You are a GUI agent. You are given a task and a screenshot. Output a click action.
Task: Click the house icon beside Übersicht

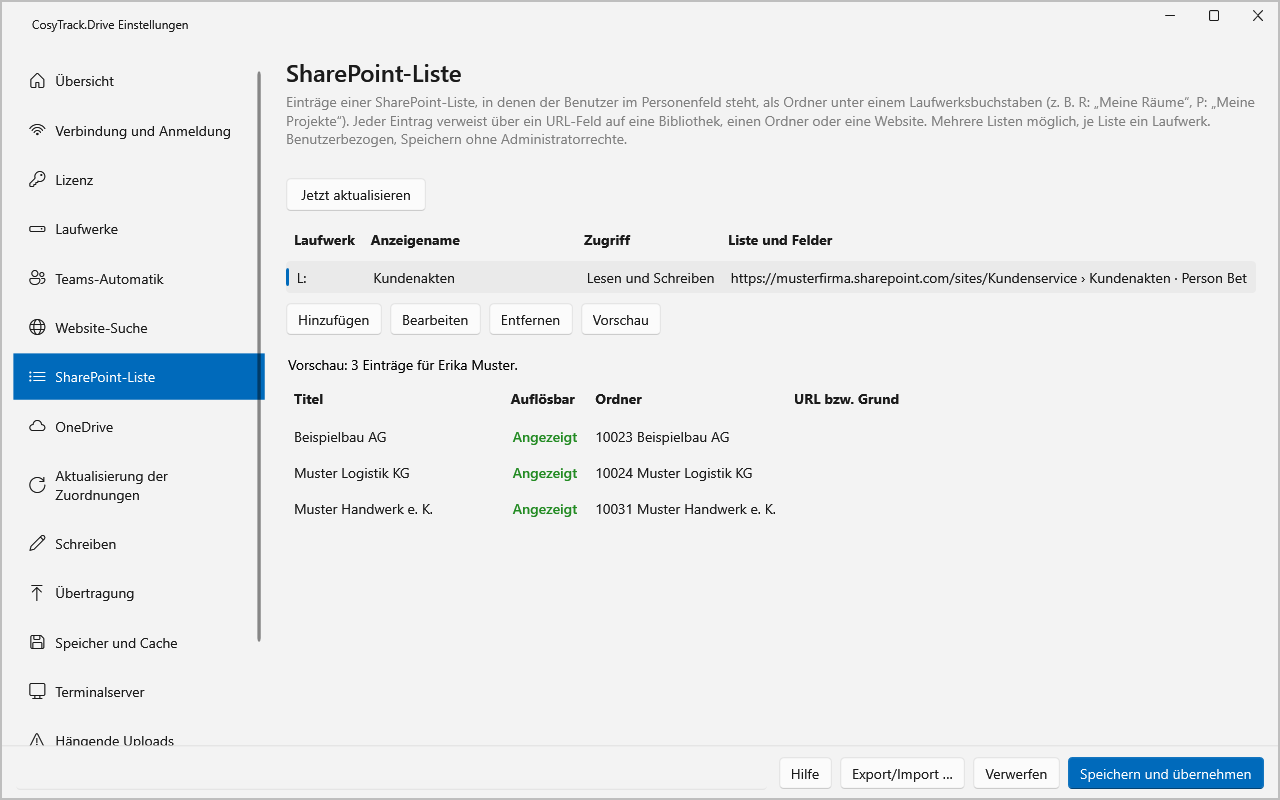point(37,81)
